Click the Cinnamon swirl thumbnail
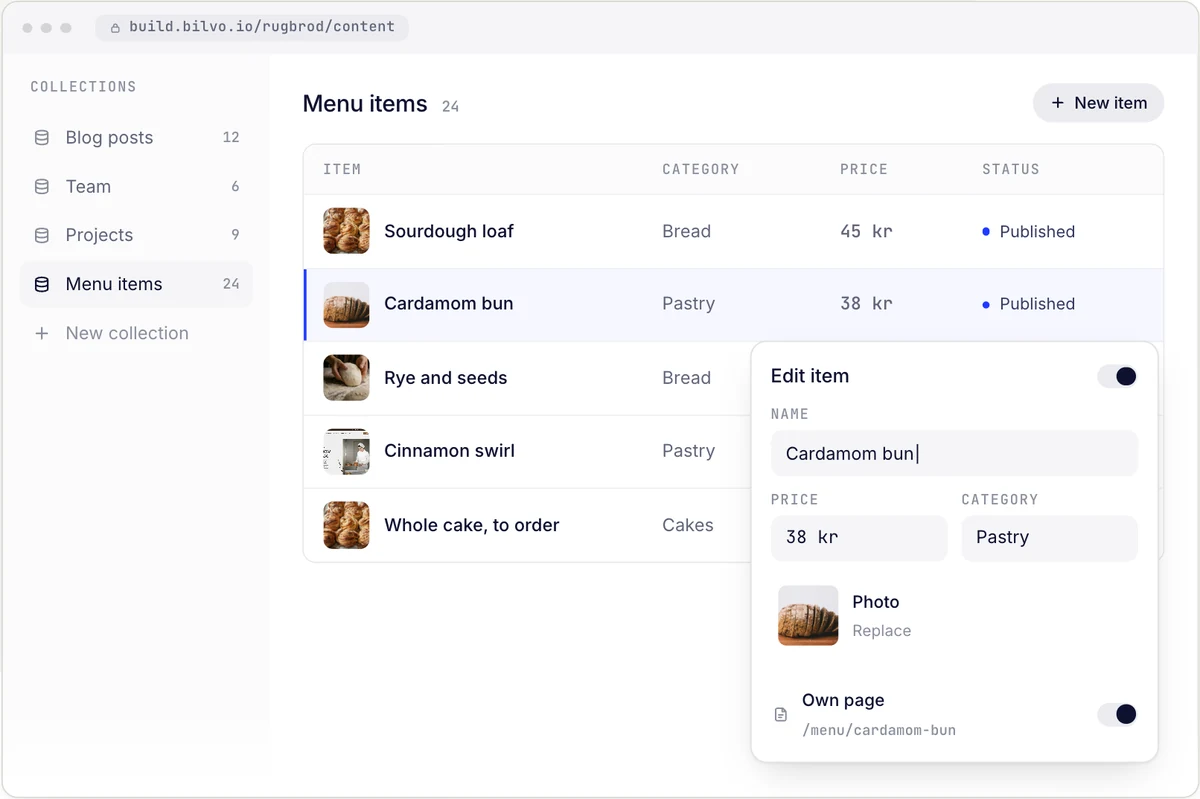The height and width of the screenshot is (799, 1200). [x=346, y=452]
